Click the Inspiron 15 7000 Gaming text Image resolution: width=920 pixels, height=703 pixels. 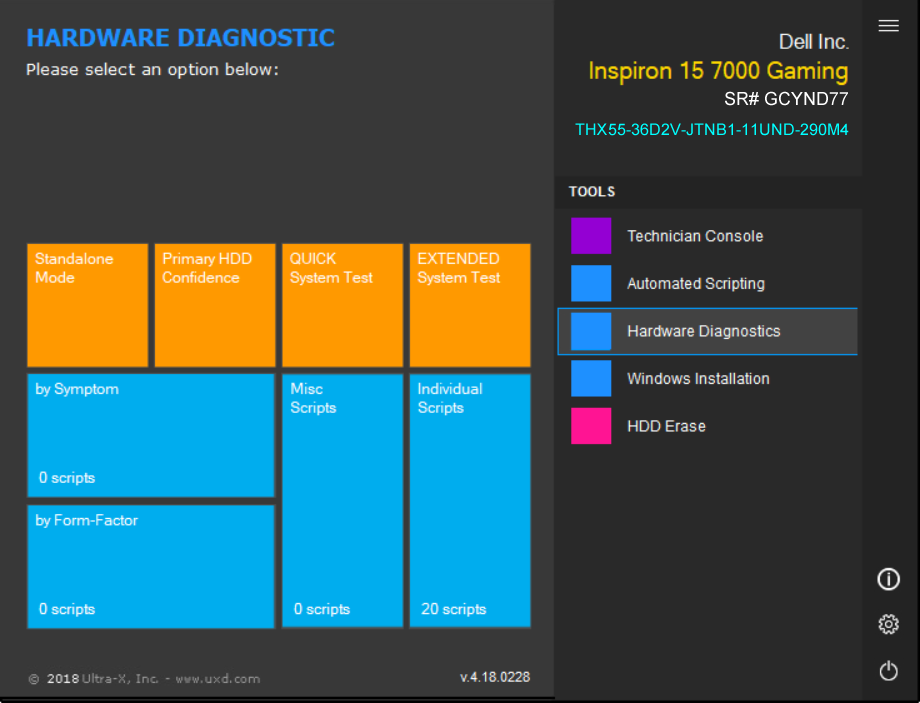pyautogui.click(x=718, y=71)
